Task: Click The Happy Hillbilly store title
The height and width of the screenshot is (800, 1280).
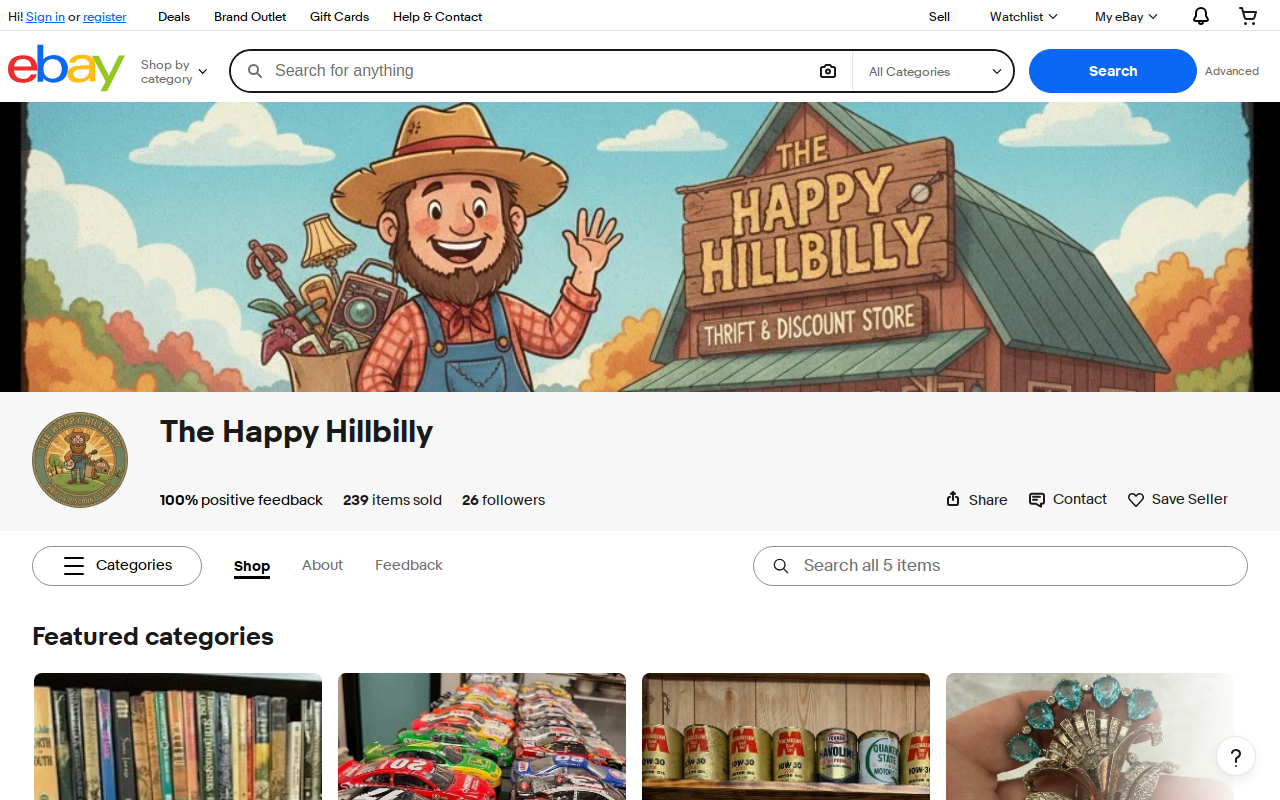Action: 296,432
